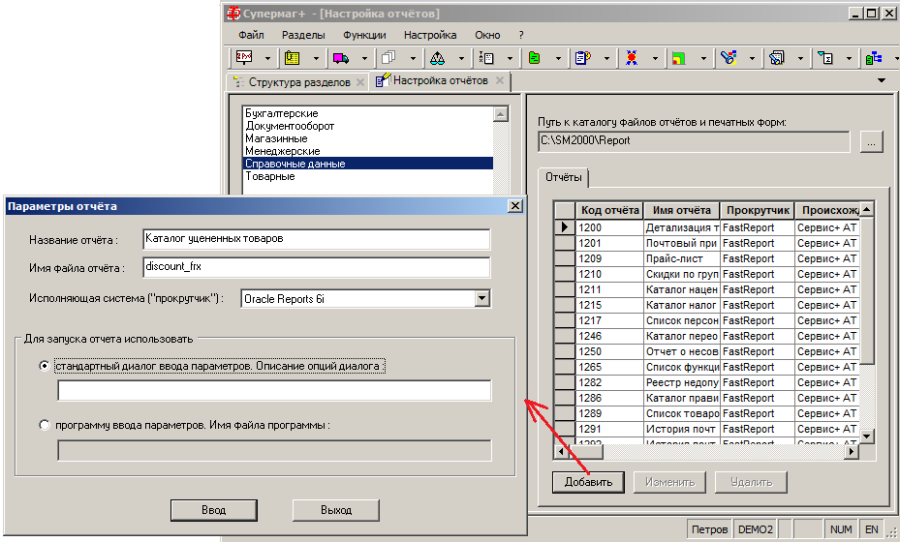
Task: Click the red star toolbar icon
Action: pyautogui.click(x=631, y=57)
